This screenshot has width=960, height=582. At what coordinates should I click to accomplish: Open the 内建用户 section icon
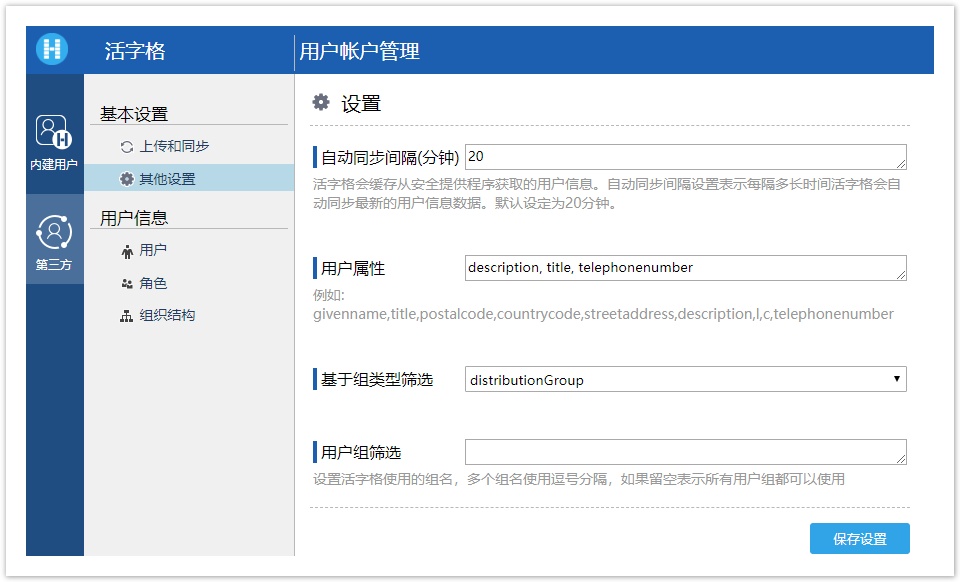point(54,132)
